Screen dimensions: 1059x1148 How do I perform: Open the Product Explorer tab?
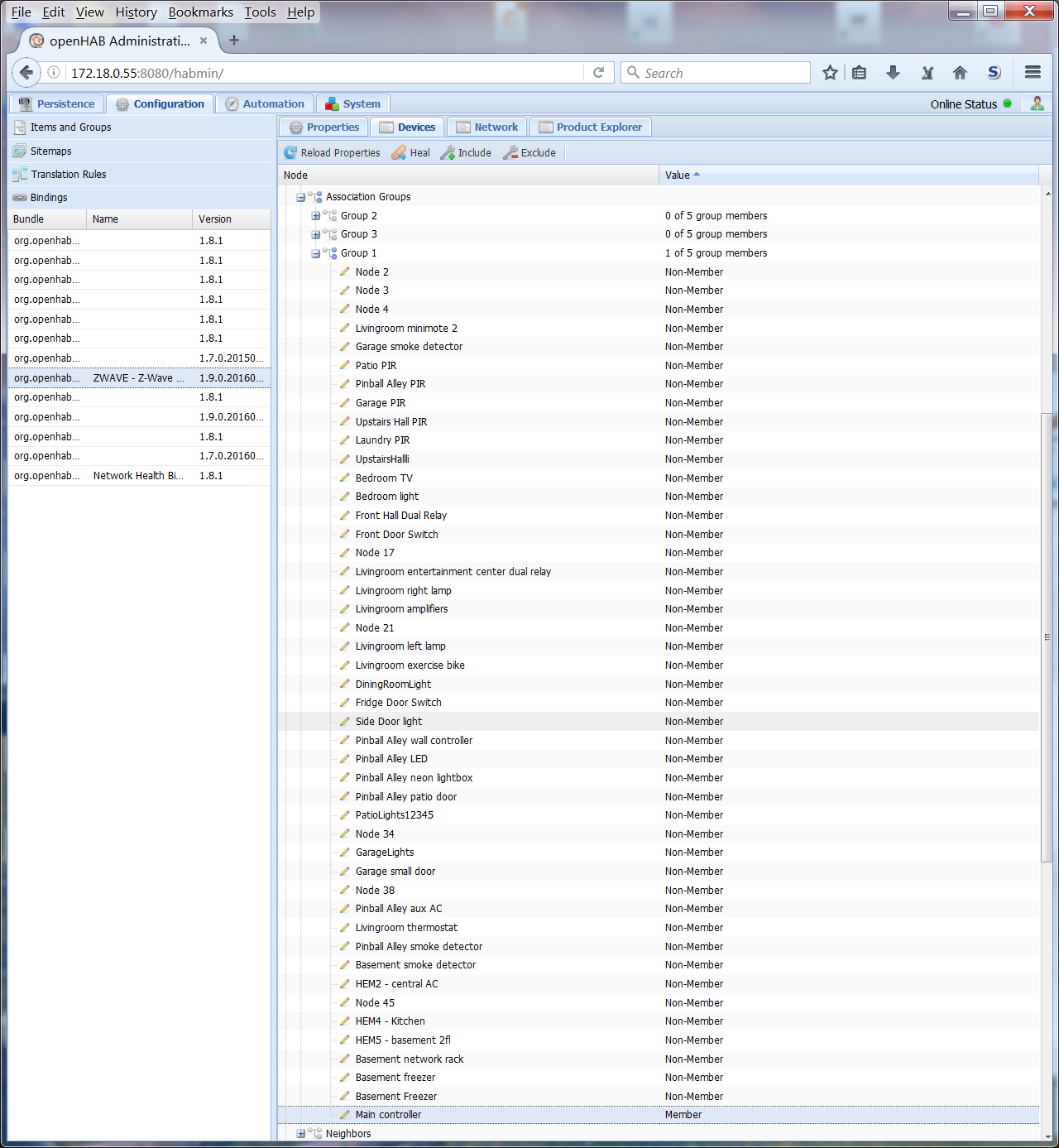tap(591, 127)
